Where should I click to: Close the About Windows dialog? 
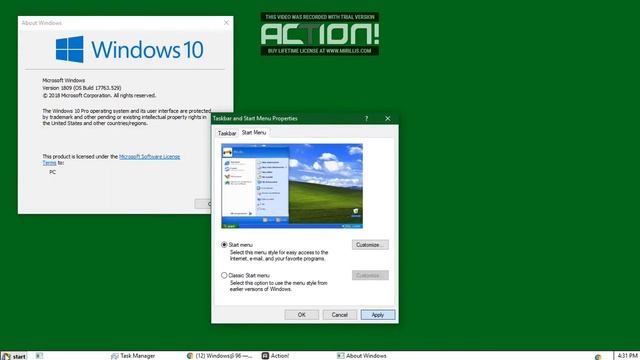pos(227,23)
